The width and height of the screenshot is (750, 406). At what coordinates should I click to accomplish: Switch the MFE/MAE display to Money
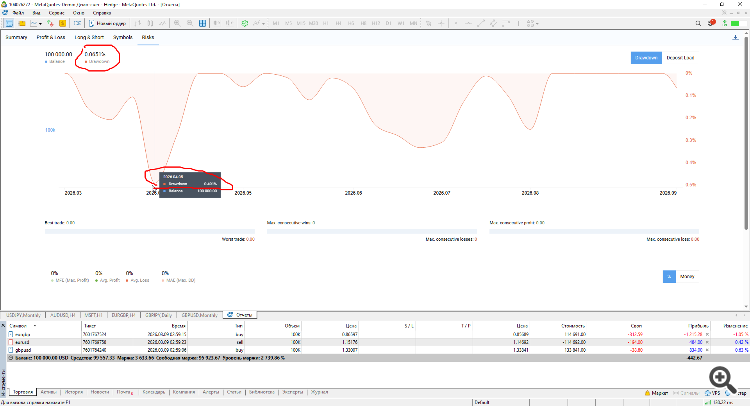click(687, 276)
